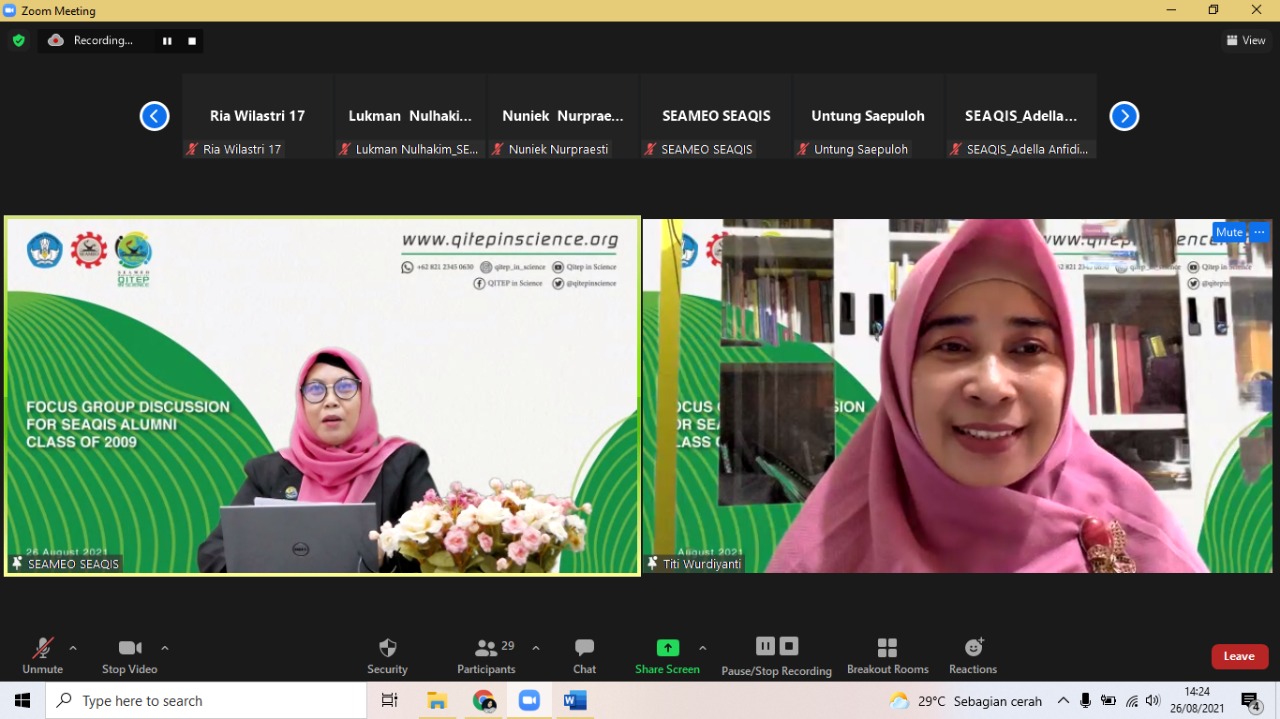Open more options on Titi's tile
Viewport: 1280px width, 719px height.
[x=1259, y=232]
